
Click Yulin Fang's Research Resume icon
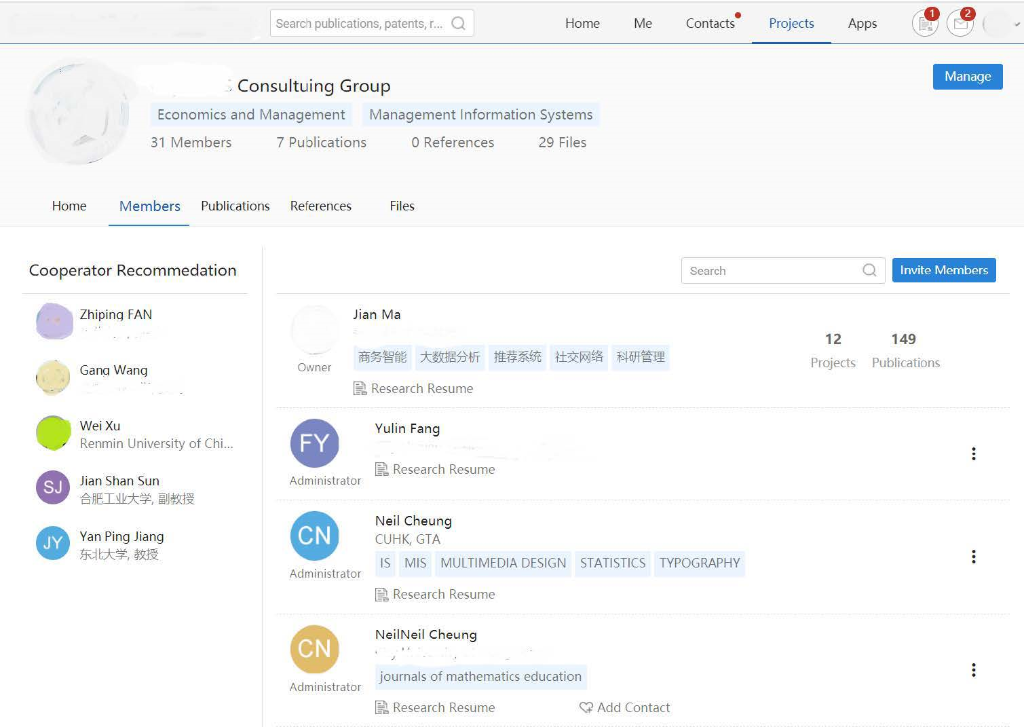point(381,470)
